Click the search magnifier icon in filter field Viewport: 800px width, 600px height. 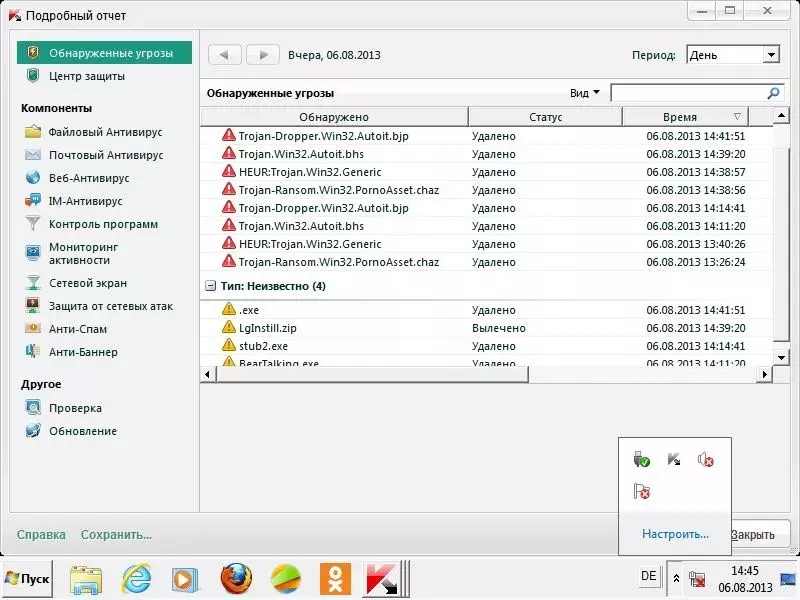pyautogui.click(x=773, y=93)
